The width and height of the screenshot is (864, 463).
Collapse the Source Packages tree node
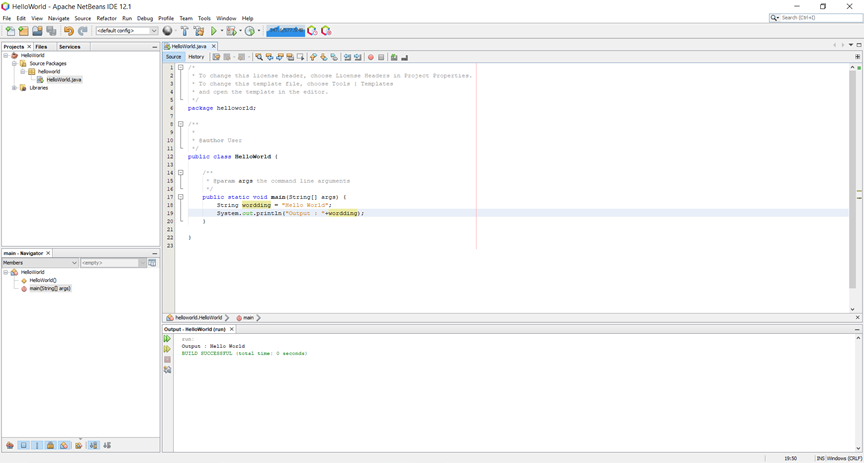click(14, 63)
